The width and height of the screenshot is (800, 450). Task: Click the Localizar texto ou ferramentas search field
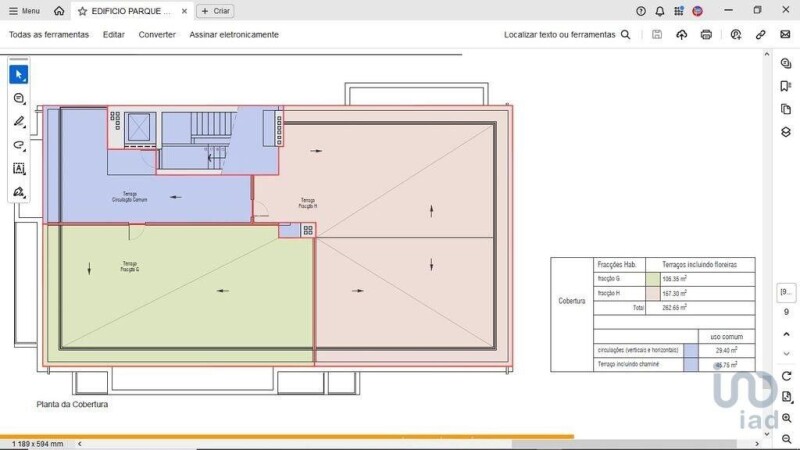[x=567, y=34]
